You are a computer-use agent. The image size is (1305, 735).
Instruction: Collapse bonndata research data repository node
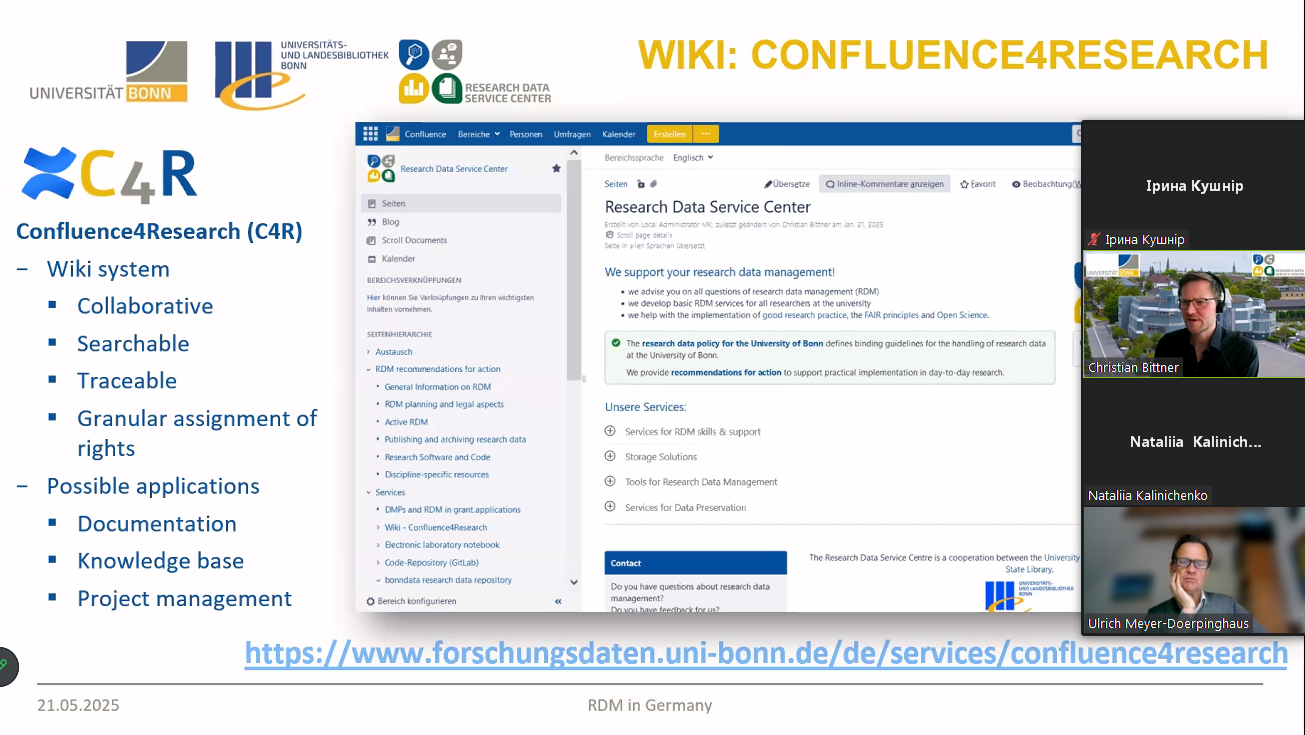pos(378,580)
